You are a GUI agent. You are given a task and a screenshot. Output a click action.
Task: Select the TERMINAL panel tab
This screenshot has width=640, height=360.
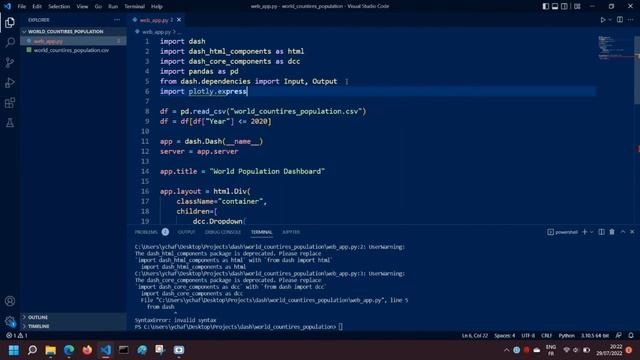262,232
